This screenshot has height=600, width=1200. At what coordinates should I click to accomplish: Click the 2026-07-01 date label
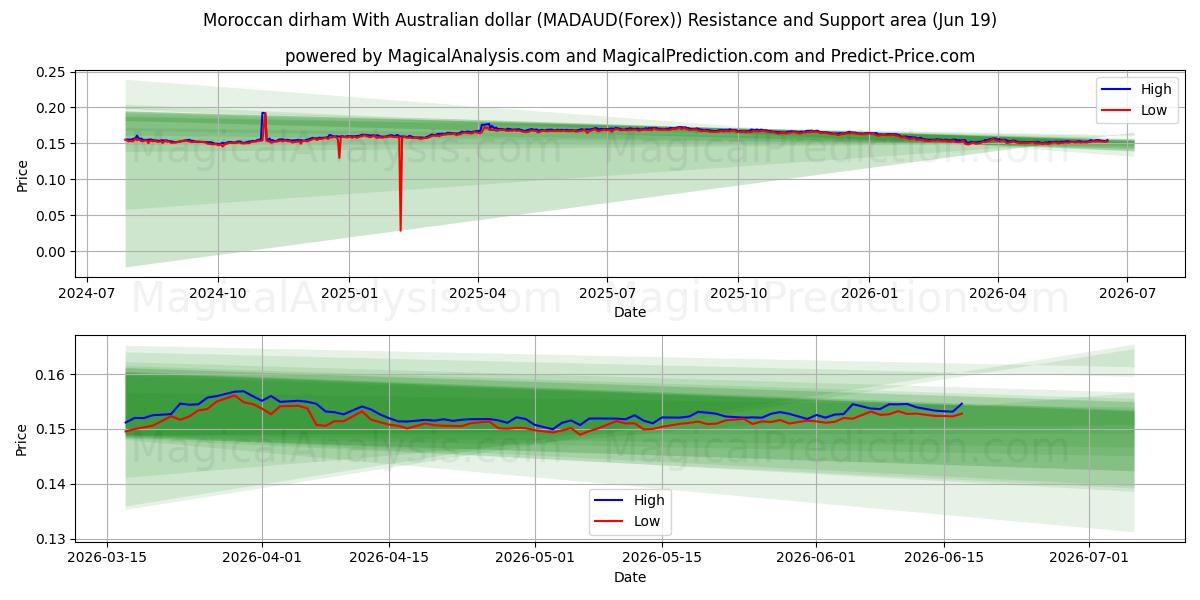(x=1088, y=558)
